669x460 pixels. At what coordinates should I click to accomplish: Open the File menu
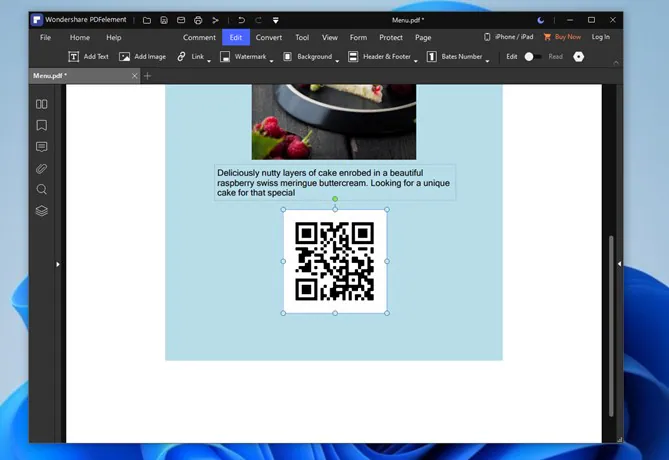(x=45, y=38)
